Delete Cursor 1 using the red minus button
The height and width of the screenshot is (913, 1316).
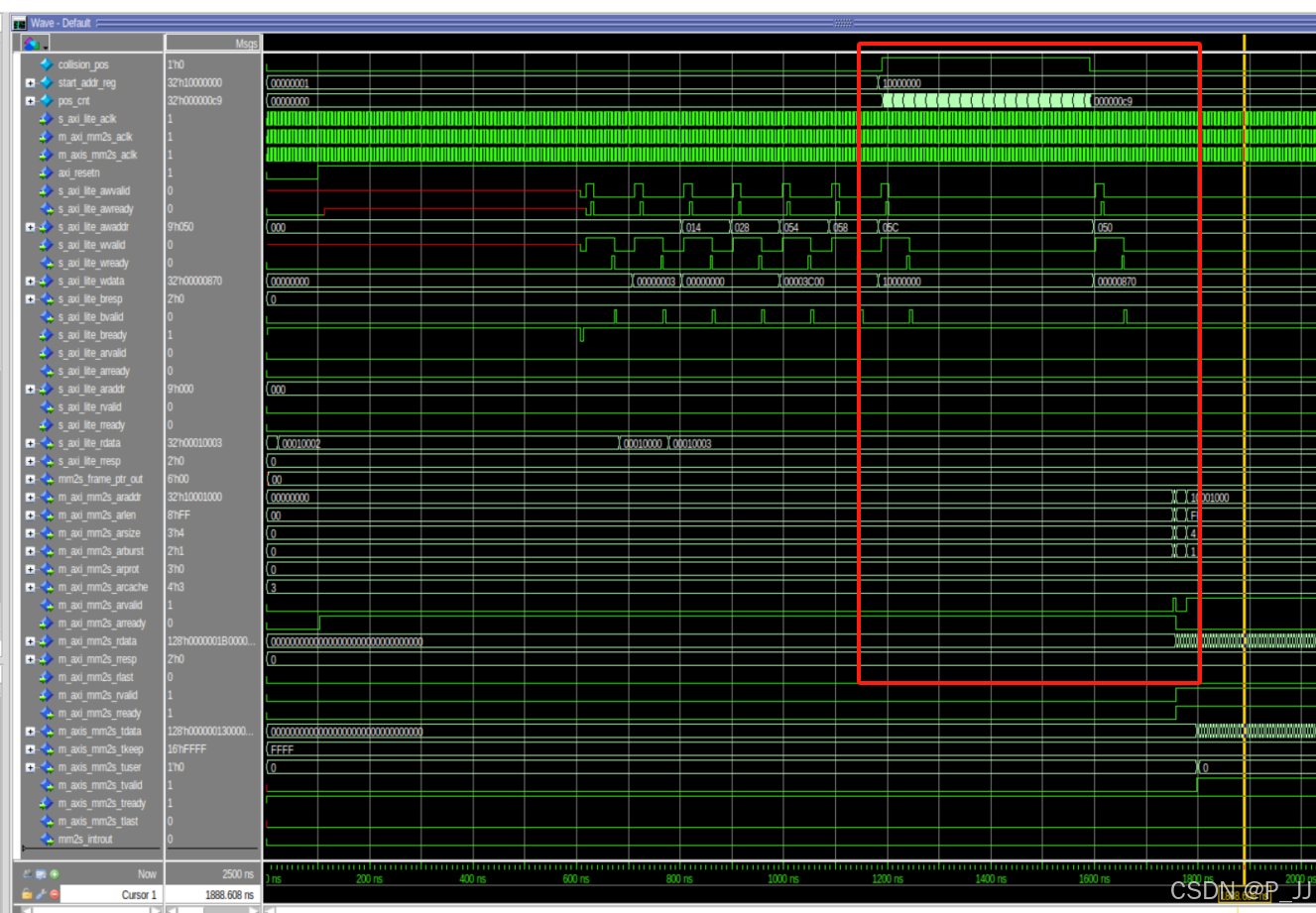point(54,894)
